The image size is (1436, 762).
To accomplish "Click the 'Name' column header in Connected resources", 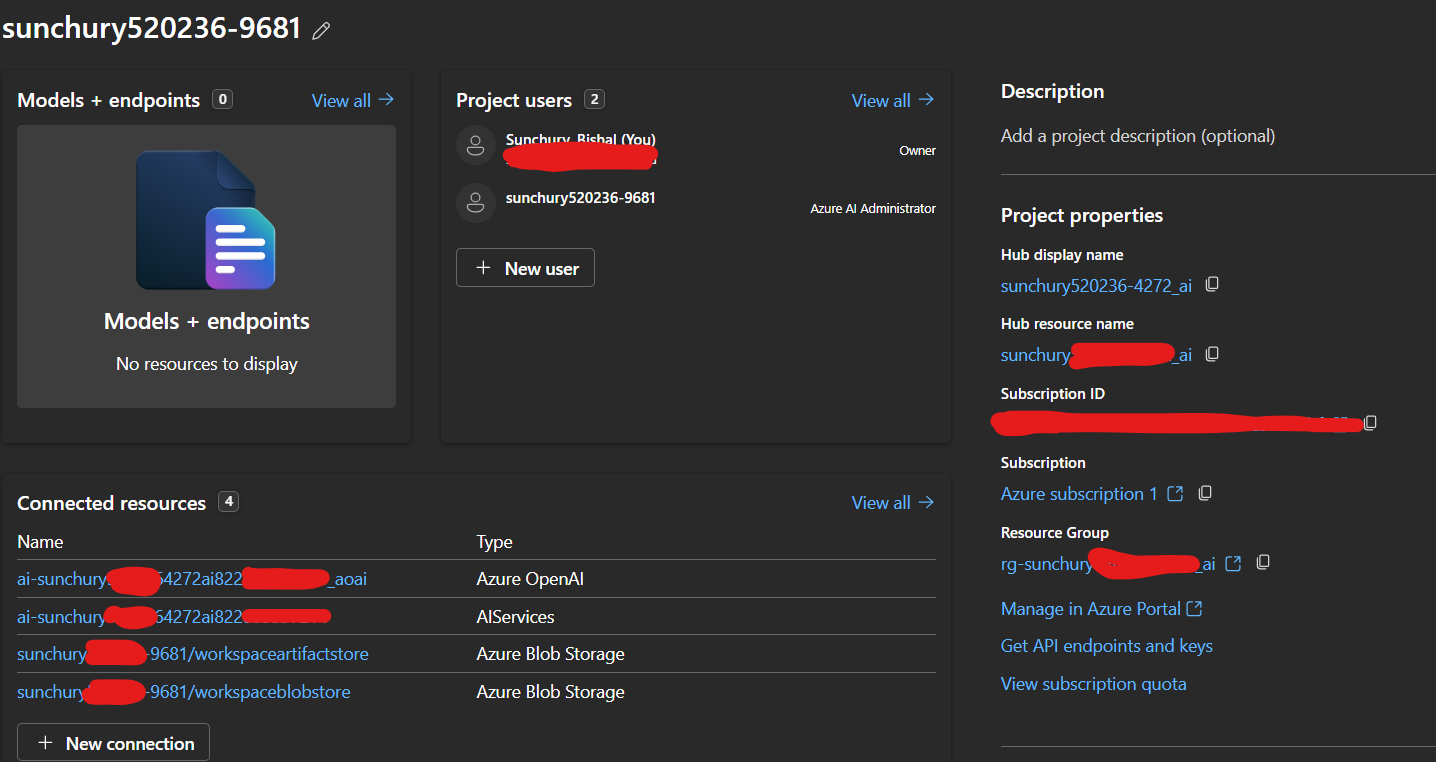I will [40, 542].
